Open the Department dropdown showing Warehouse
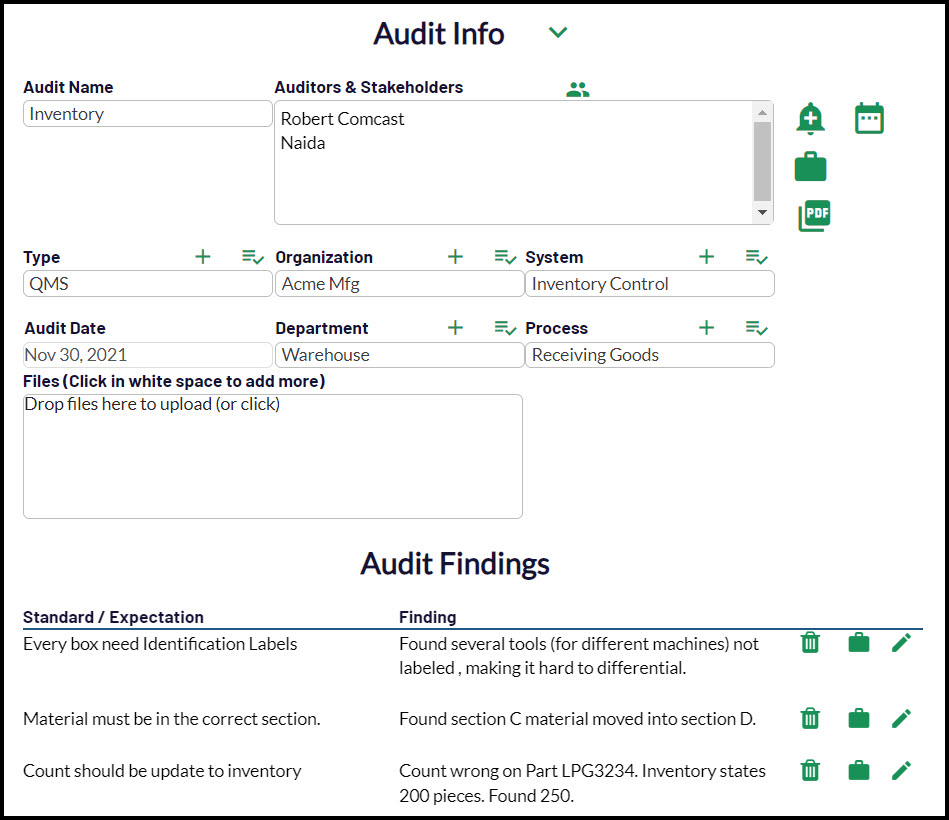949x820 pixels. click(399, 355)
